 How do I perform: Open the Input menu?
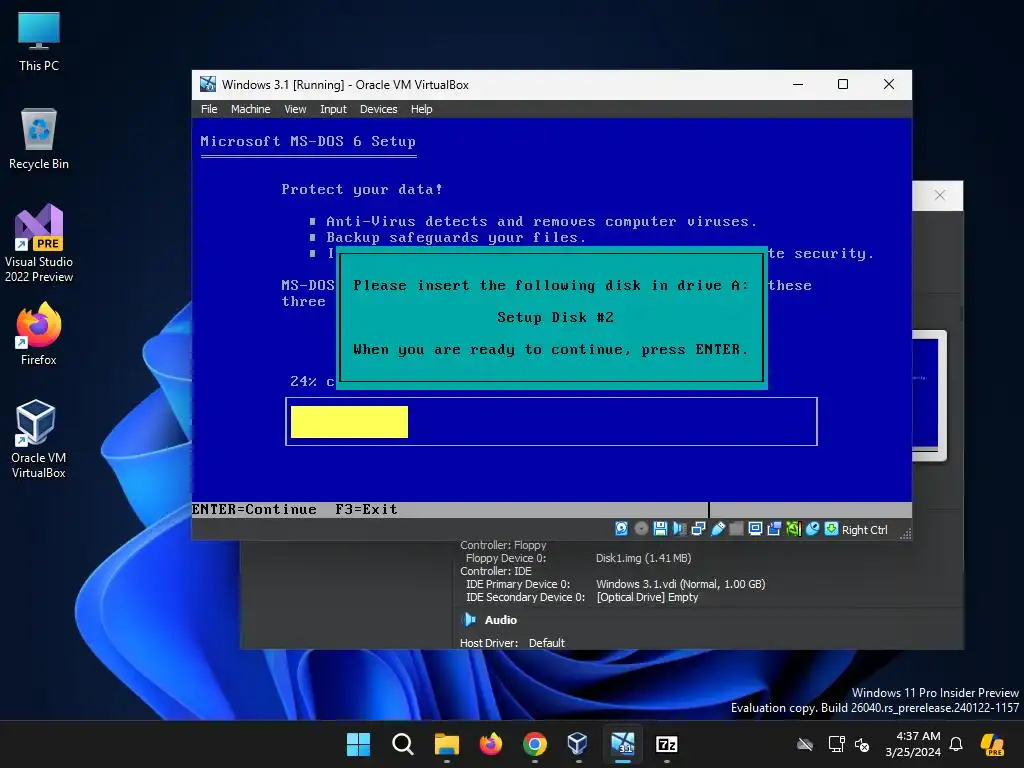pyautogui.click(x=333, y=109)
